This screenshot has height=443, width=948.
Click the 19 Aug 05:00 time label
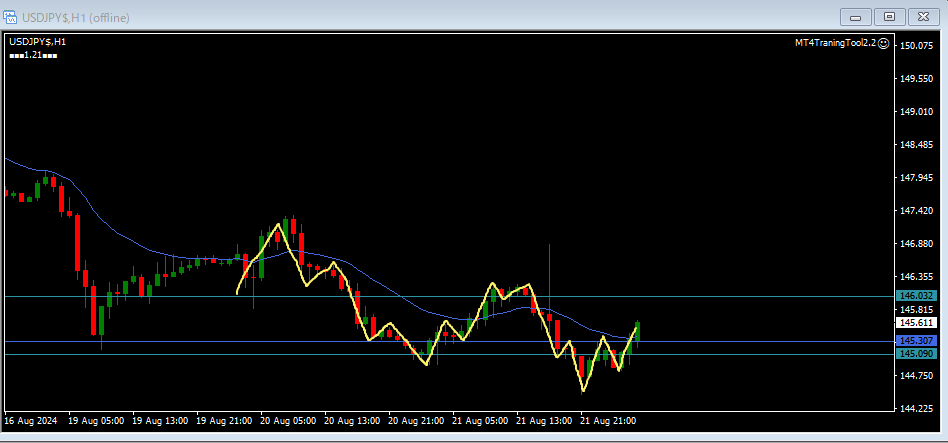coord(97,420)
